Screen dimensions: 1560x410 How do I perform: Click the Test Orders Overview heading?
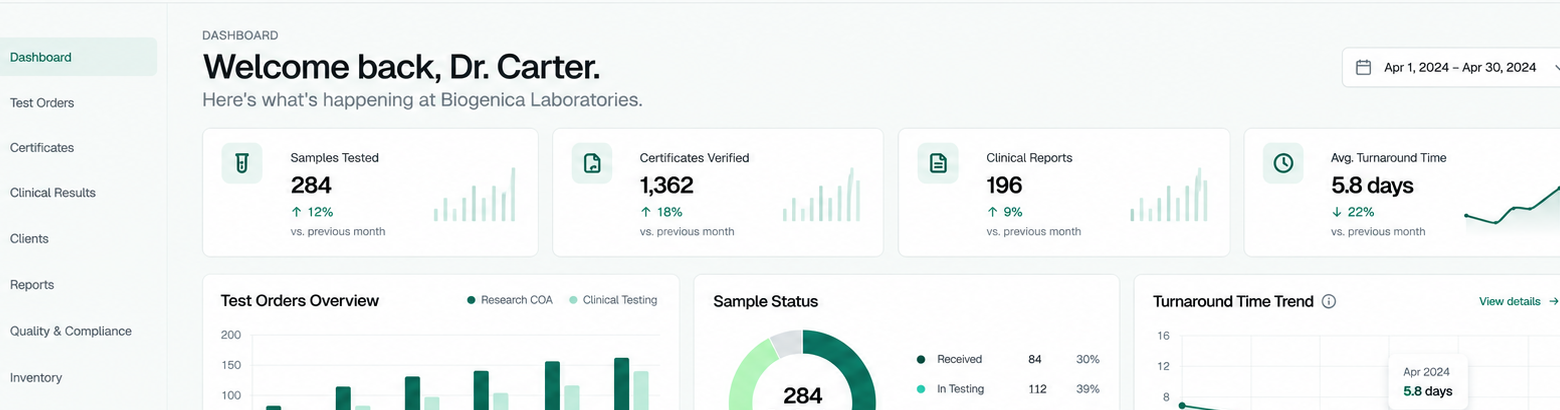coord(299,300)
